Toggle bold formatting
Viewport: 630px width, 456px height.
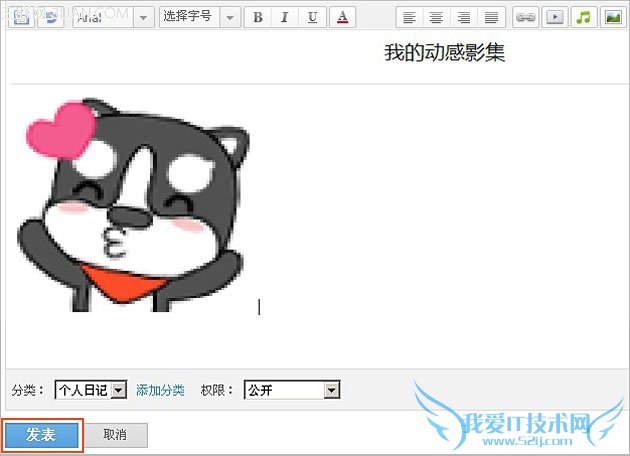tap(258, 17)
